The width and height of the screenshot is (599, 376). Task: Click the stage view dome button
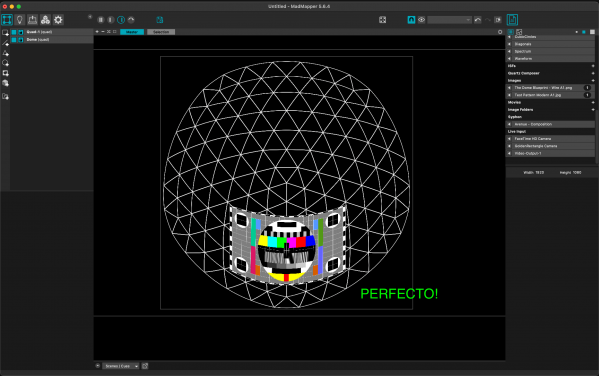tap(131, 19)
